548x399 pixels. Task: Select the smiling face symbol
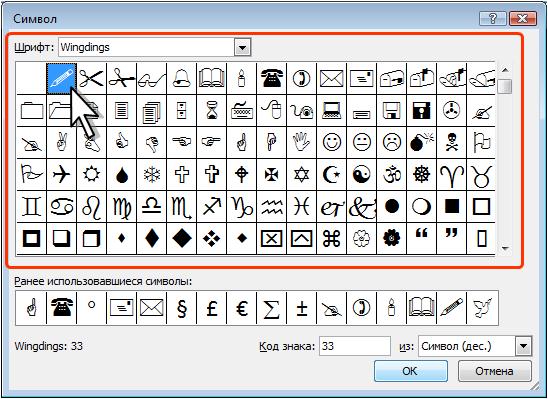[331, 143]
